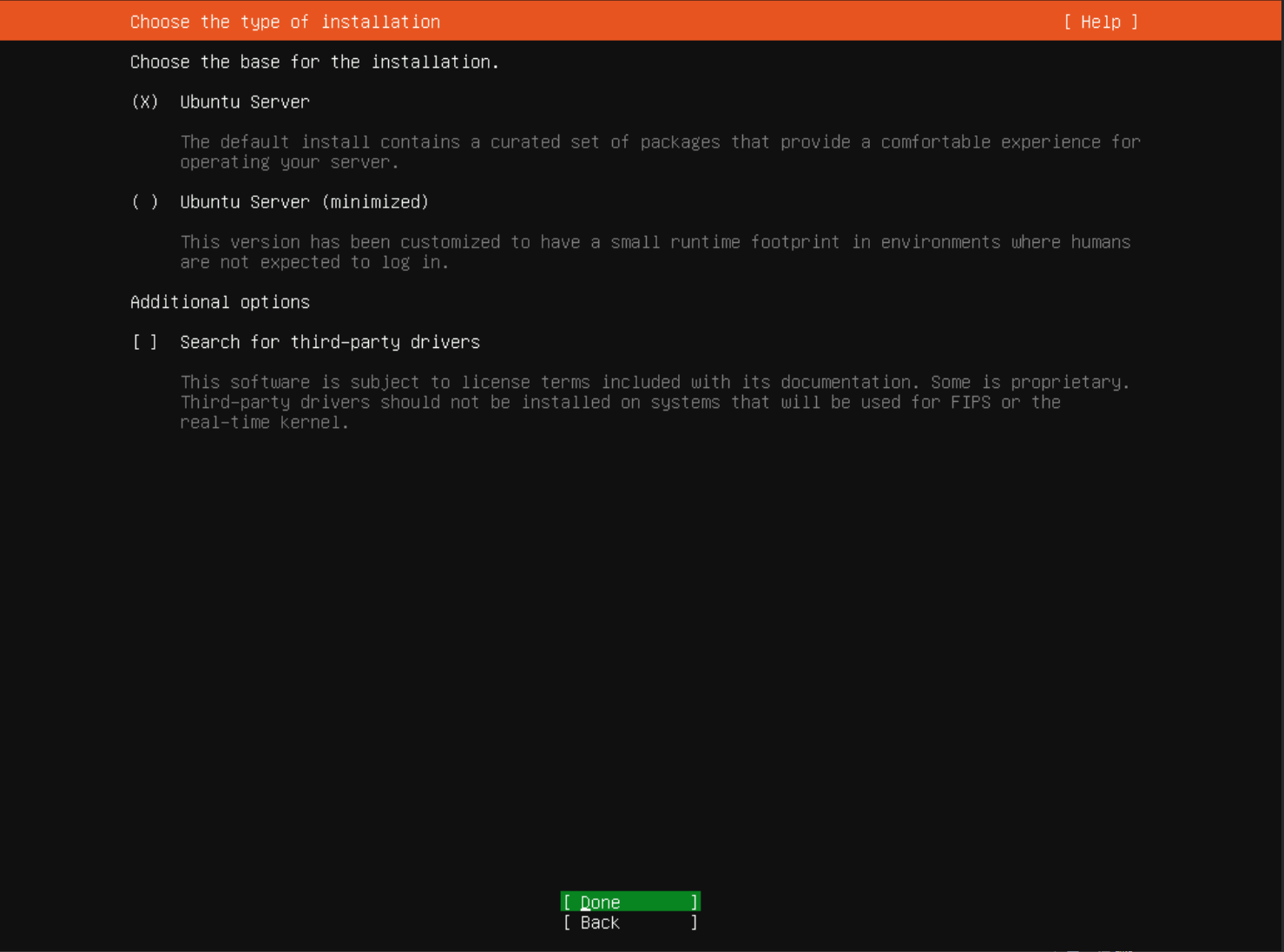The height and width of the screenshot is (952, 1284).
Task: Click the third-party drivers label text
Action: point(330,342)
